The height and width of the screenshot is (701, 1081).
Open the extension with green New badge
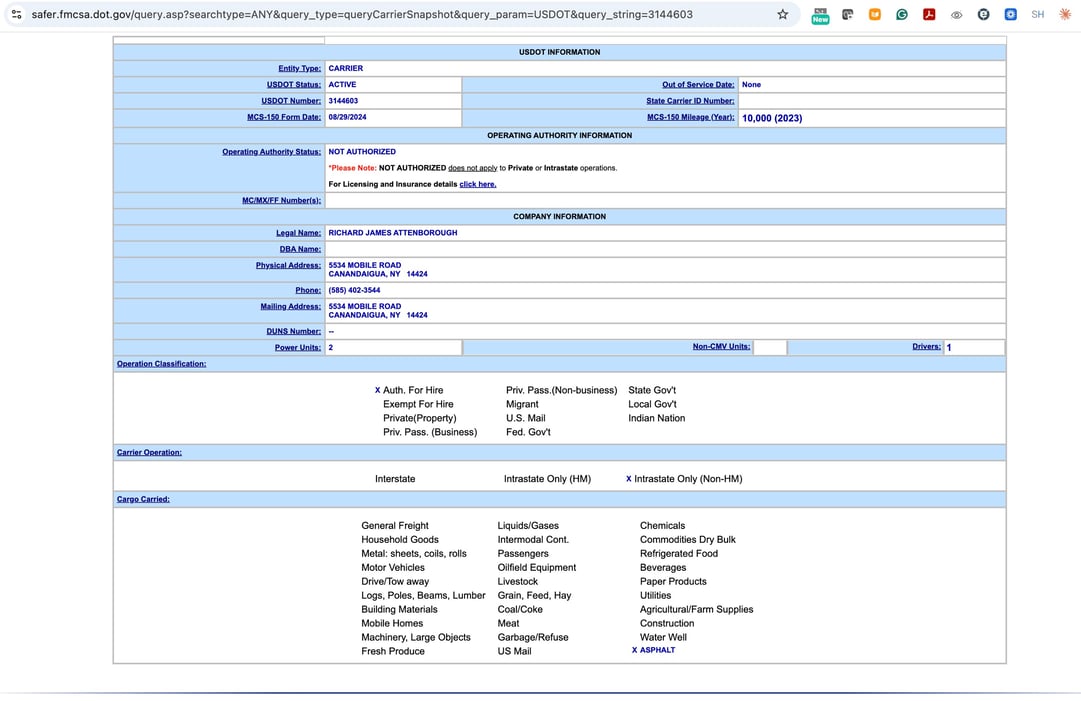click(x=820, y=15)
